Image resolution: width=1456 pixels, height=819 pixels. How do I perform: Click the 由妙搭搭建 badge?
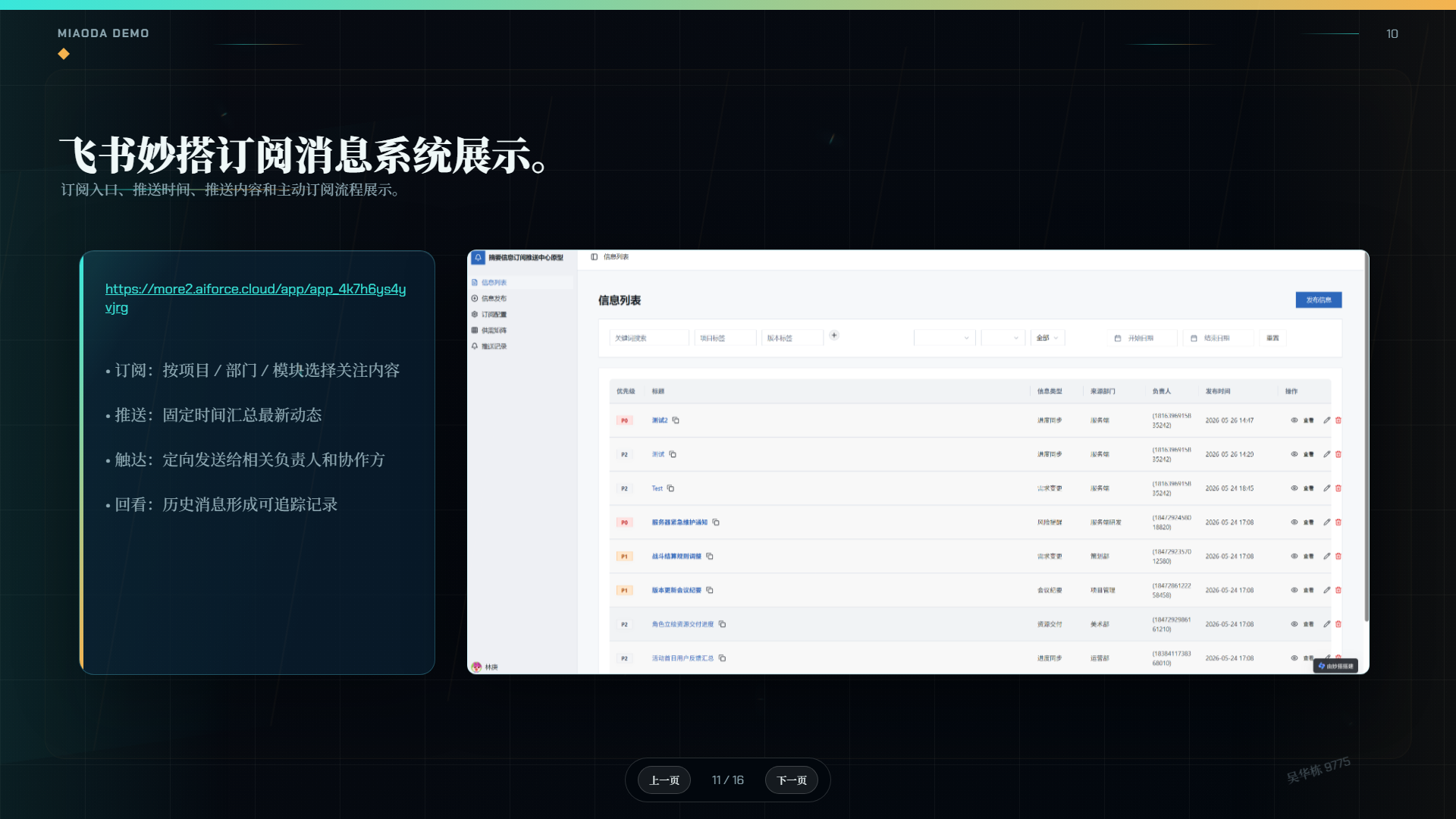[1336, 666]
